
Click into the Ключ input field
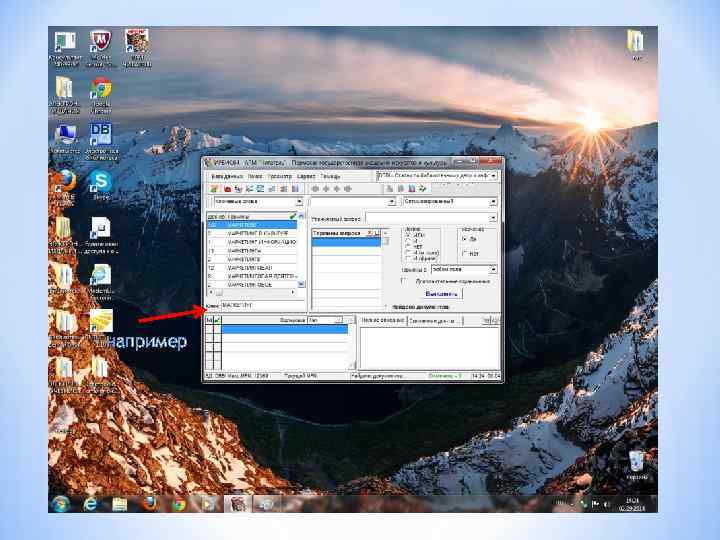[263, 305]
